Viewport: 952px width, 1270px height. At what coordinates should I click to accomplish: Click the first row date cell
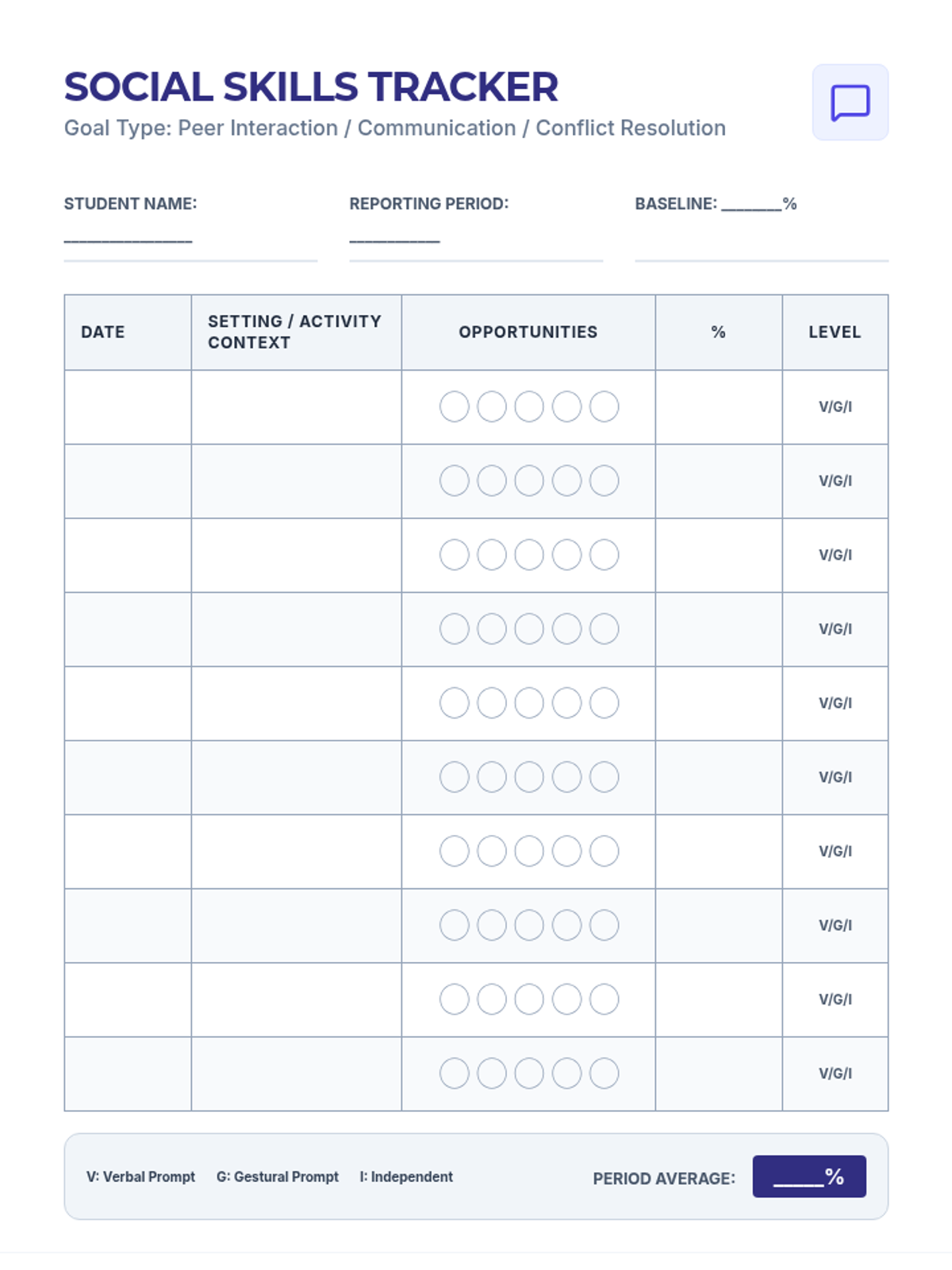(x=128, y=406)
